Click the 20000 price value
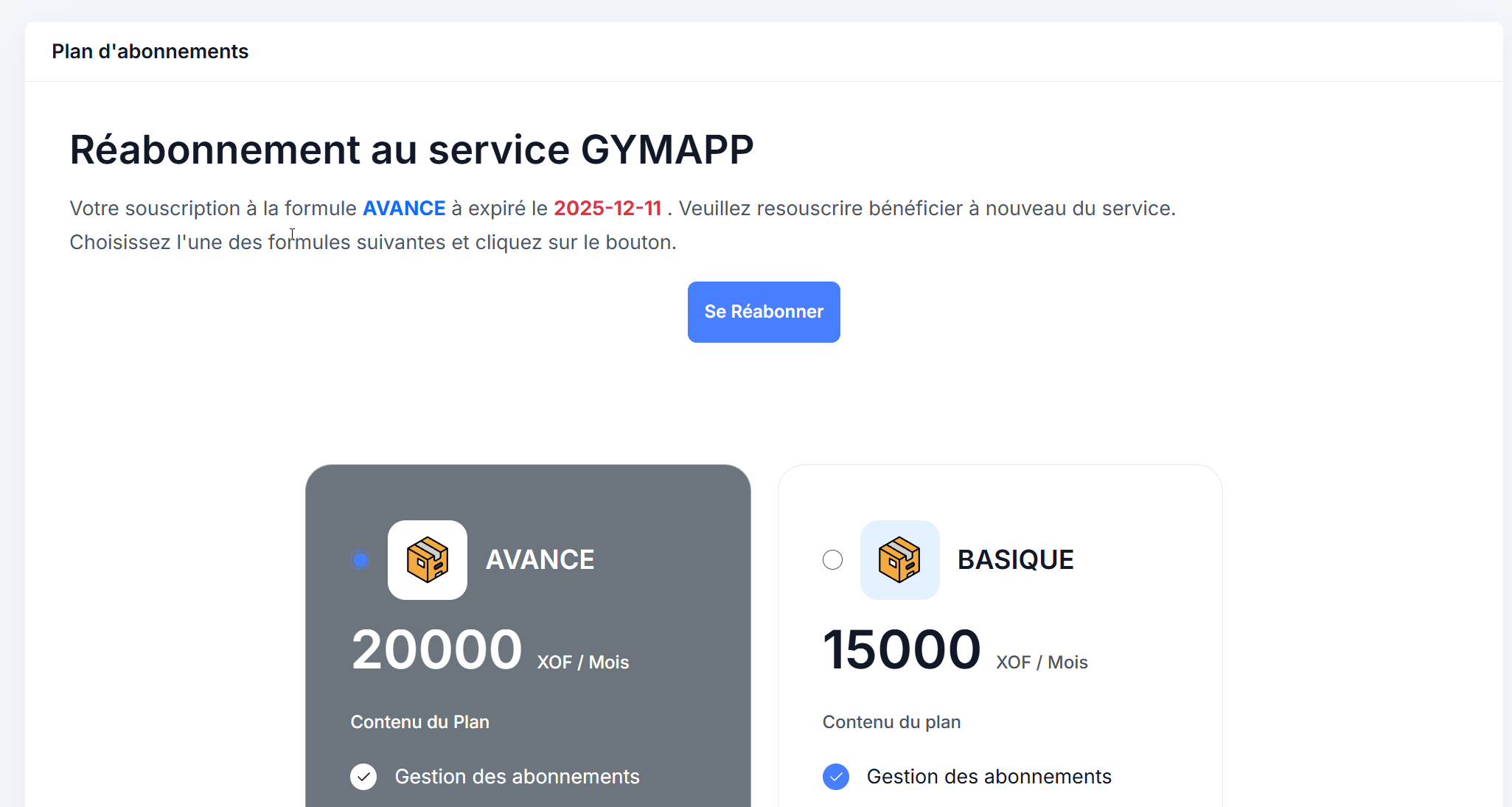This screenshot has height=807, width=1512. [x=437, y=649]
